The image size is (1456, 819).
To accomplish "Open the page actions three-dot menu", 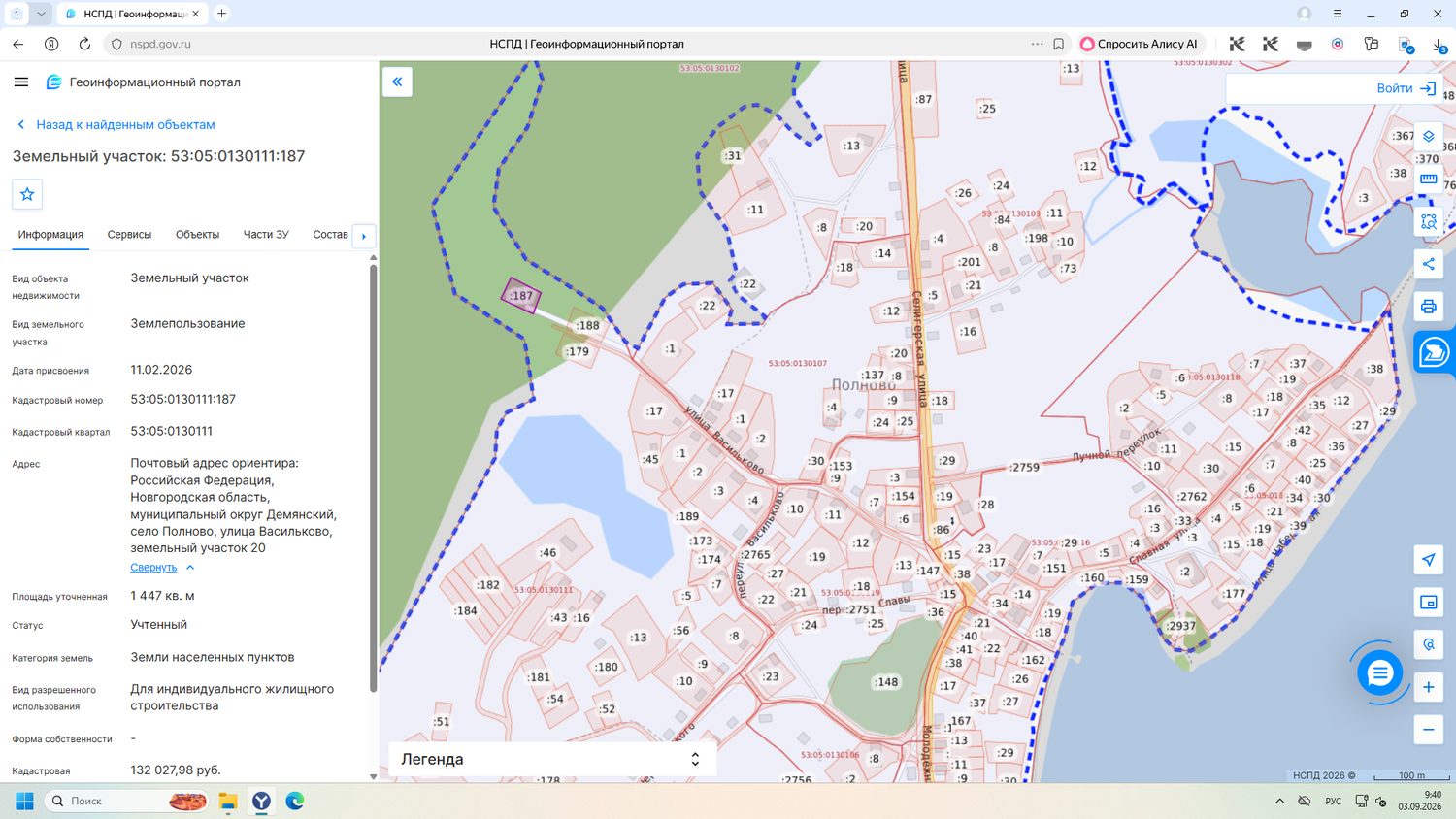I will (x=1037, y=44).
